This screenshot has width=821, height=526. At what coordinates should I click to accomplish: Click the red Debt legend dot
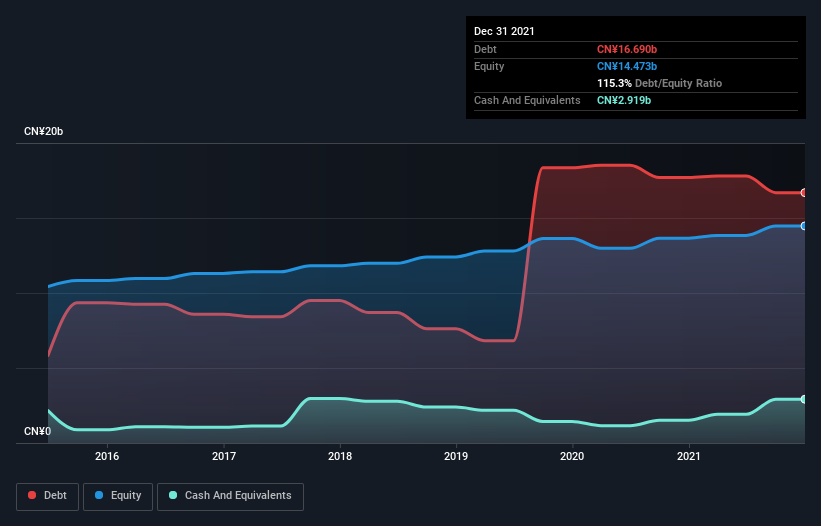point(32,495)
